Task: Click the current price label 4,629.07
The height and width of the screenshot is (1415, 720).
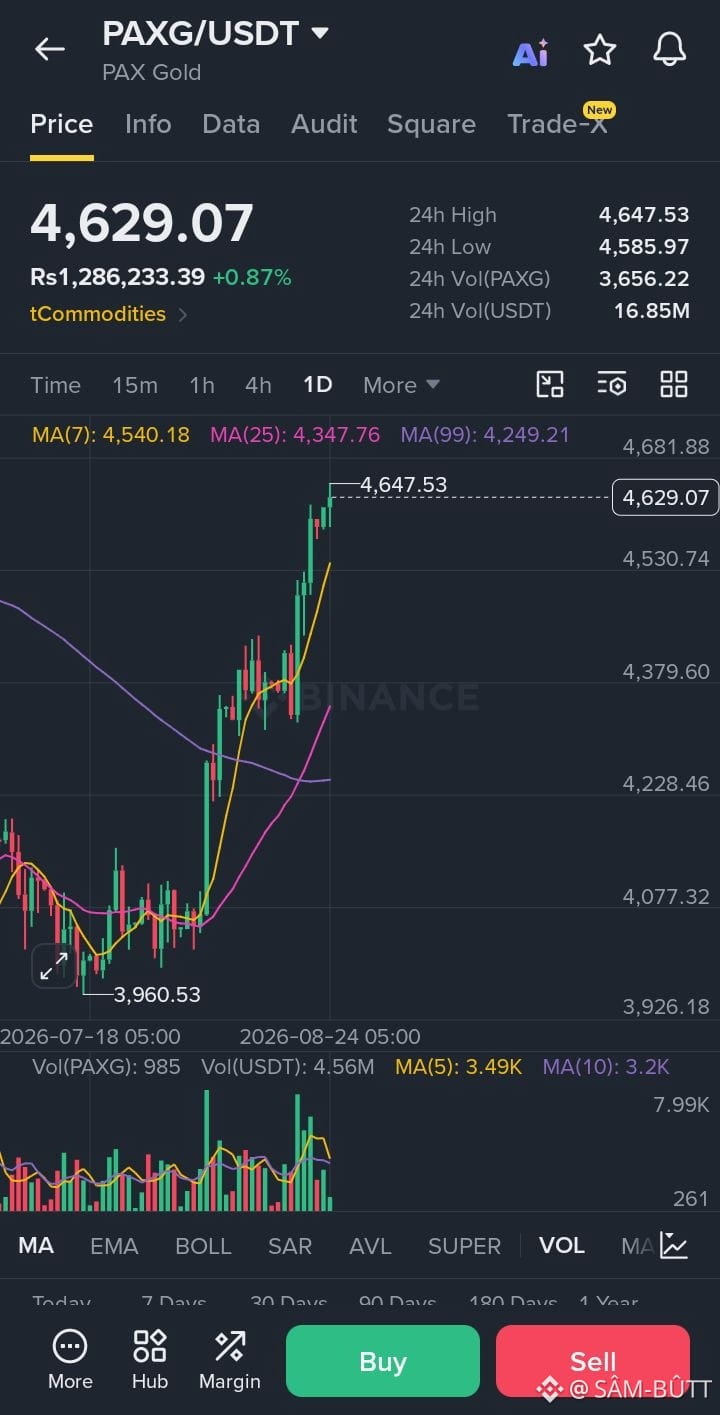Action: (x=665, y=497)
